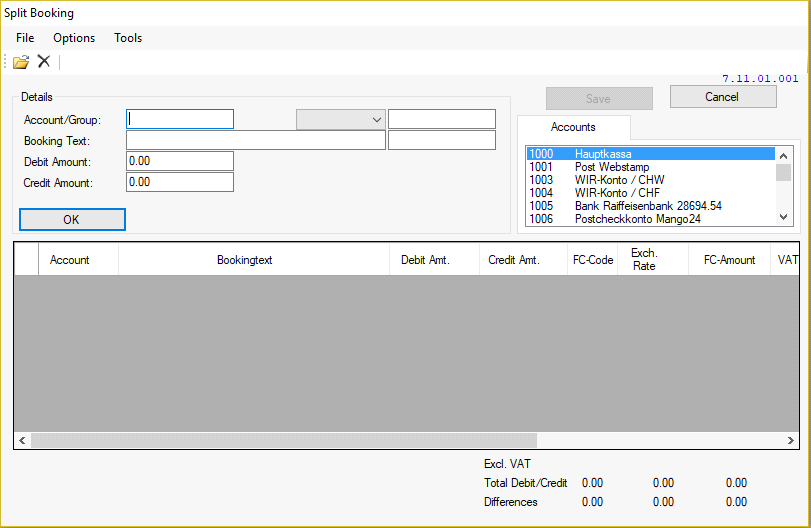Select account 1005 Bank Raiffeisenbank 28694.54
This screenshot has width=811, height=528.
point(651,205)
